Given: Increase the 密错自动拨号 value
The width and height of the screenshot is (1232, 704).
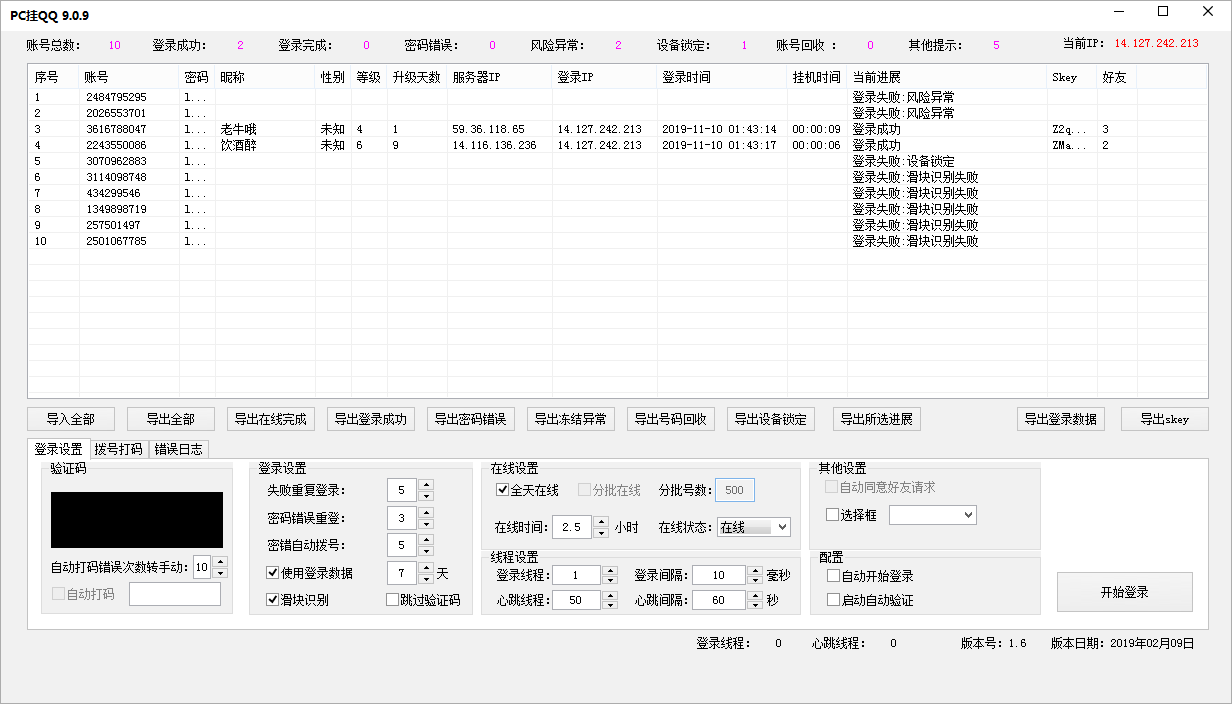Looking at the screenshot, I should coord(426,540).
